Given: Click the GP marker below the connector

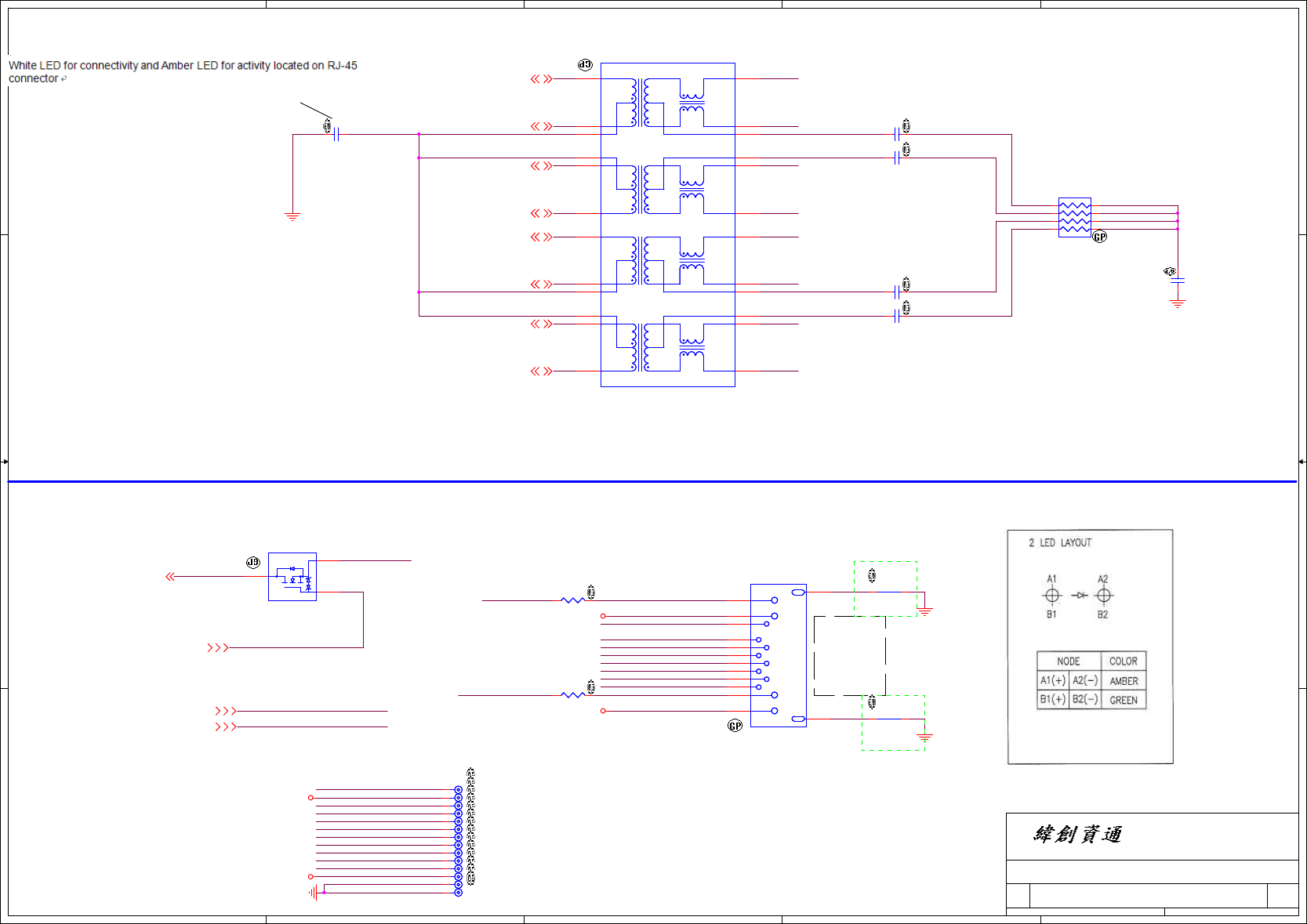Looking at the screenshot, I should pos(735,726).
